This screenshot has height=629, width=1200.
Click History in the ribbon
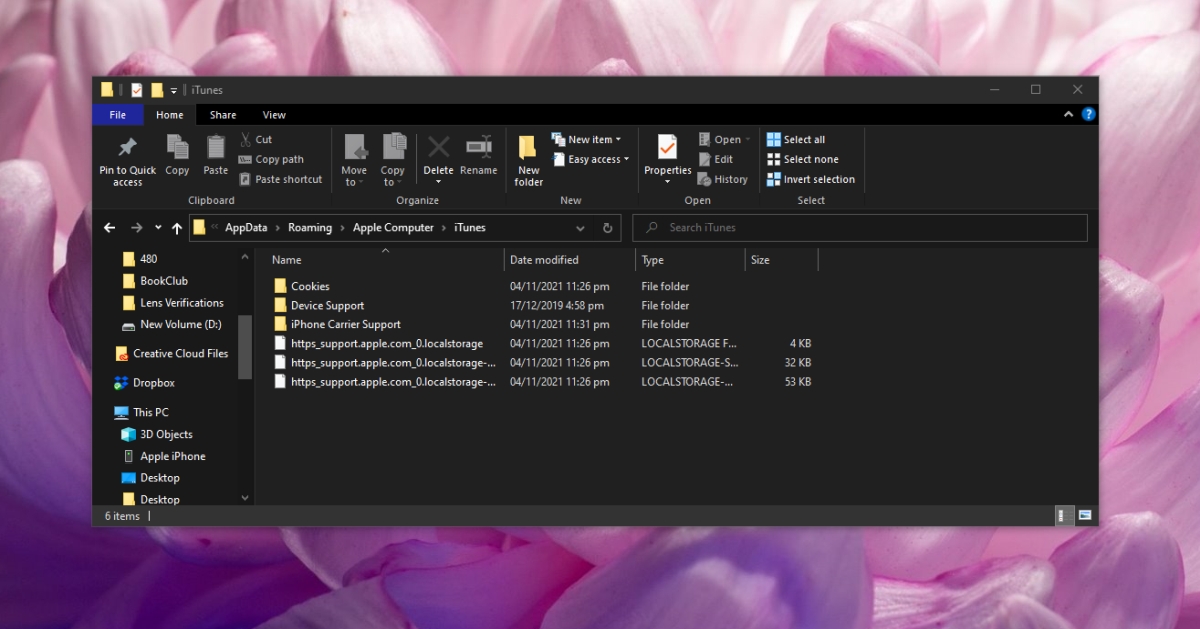pos(723,180)
